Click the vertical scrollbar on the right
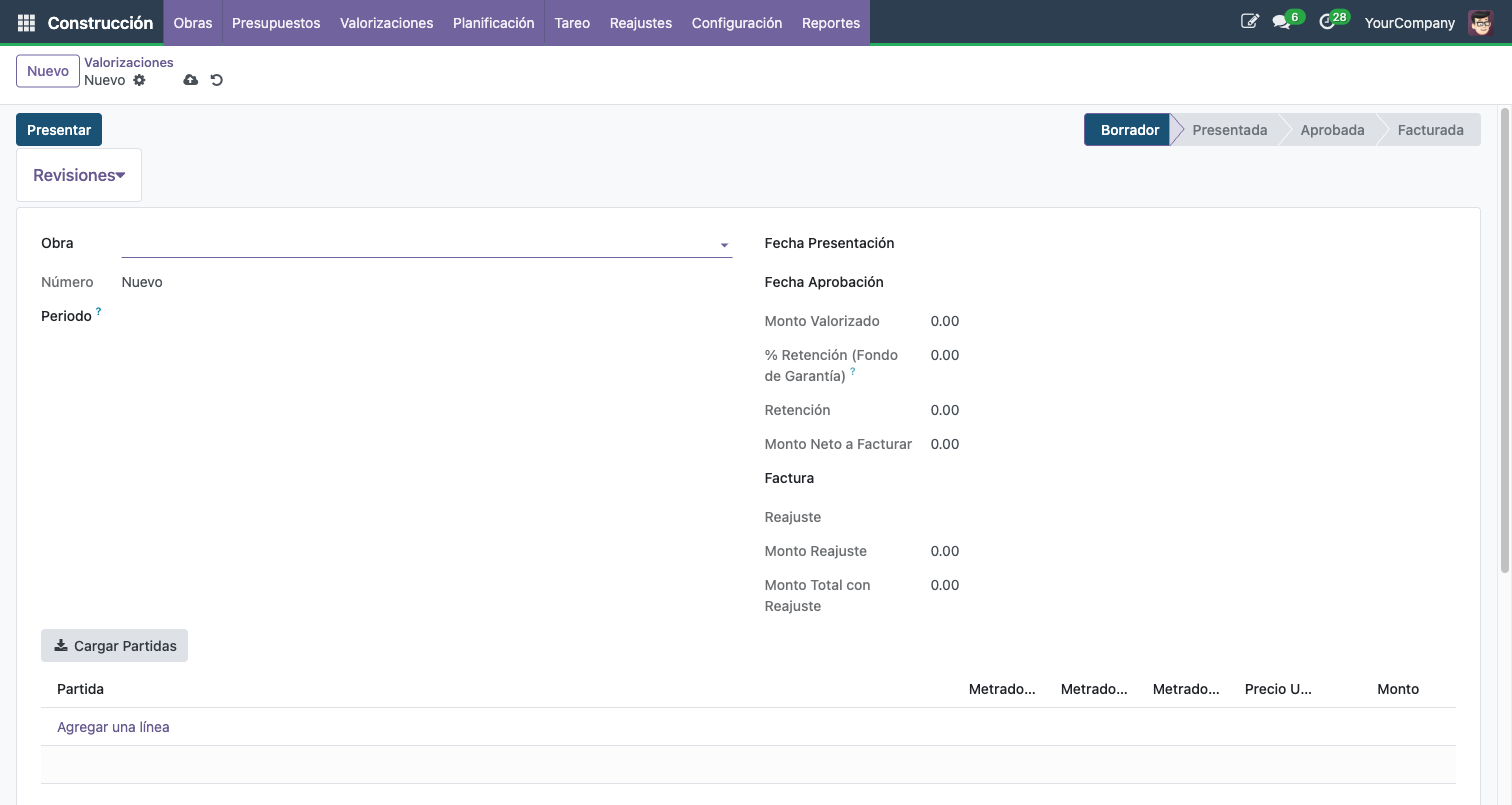Viewport: 1512px width, 805px height. (1504, 340)
